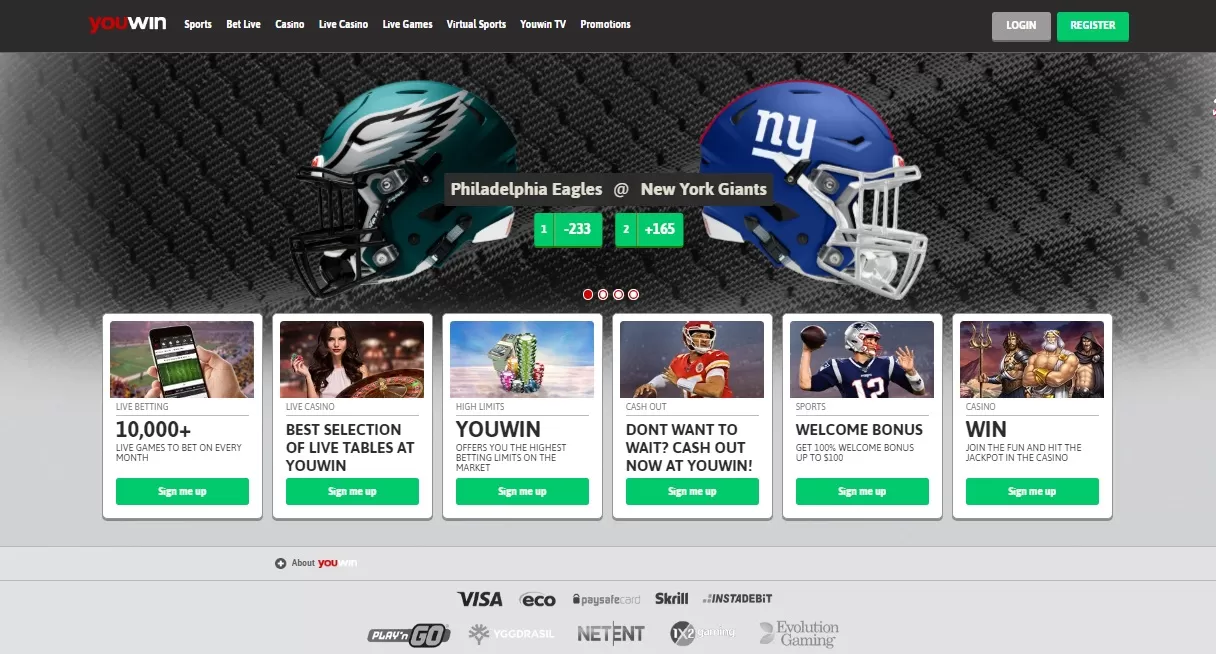The width and height of the screenshot is (1216, 654).
Task: Open the Live Casino menu item
Action: pyautogui.click(x=343, y=24)
